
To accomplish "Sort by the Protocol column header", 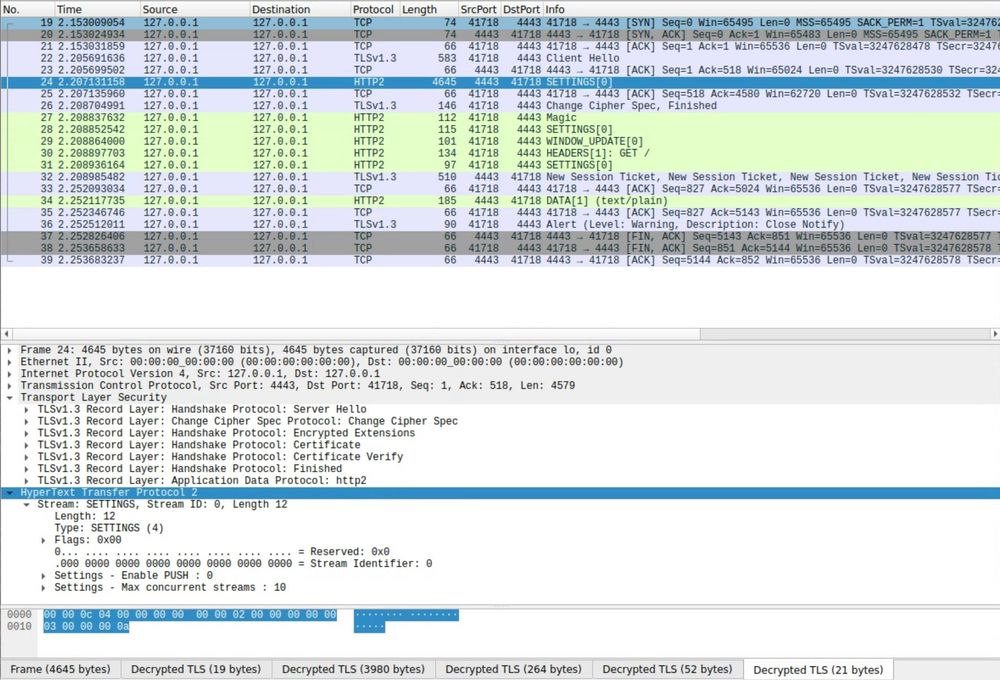I will 375,10.
